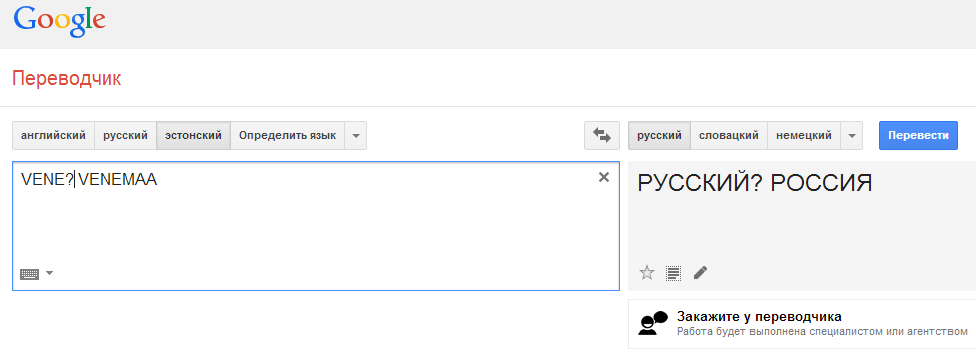Expand the target language dropdown arrow

pyautogui.click(x=852, y=136)
